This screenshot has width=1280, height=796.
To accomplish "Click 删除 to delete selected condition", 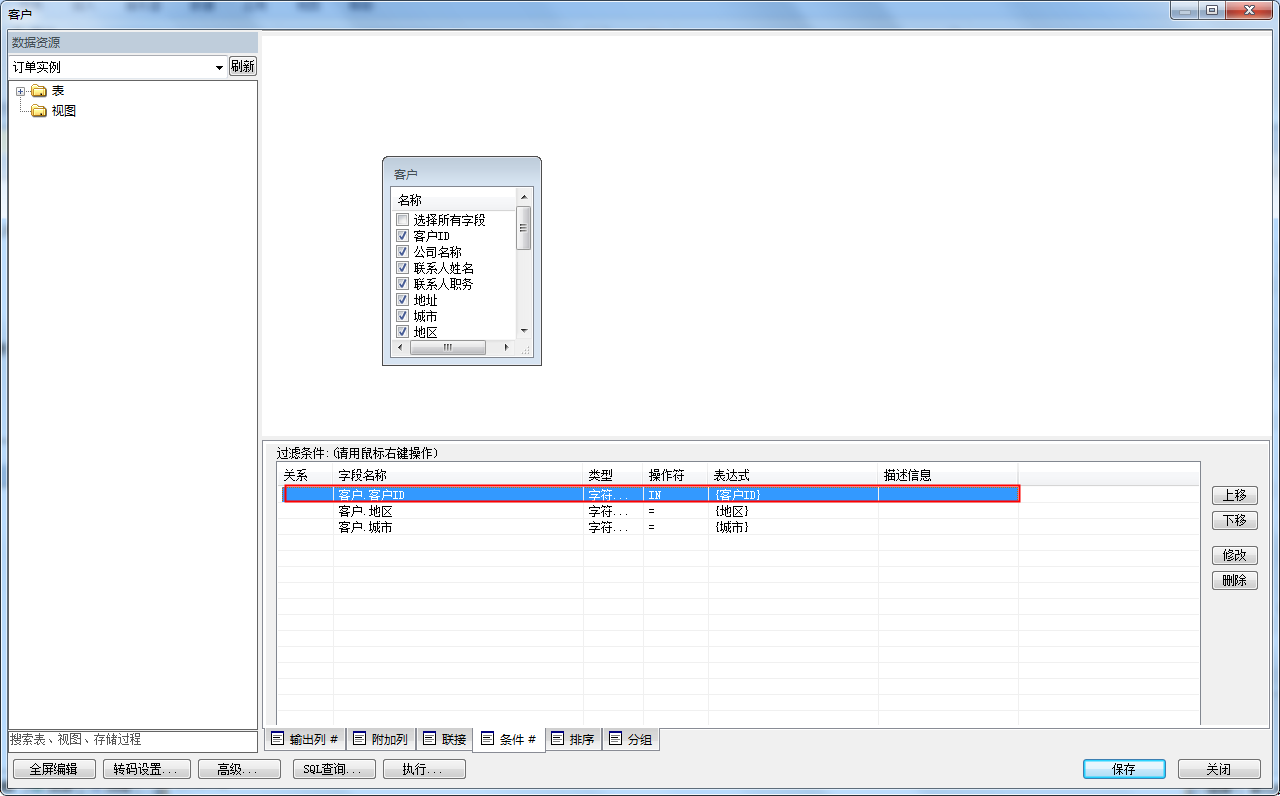I will [x=1234, y=580].
